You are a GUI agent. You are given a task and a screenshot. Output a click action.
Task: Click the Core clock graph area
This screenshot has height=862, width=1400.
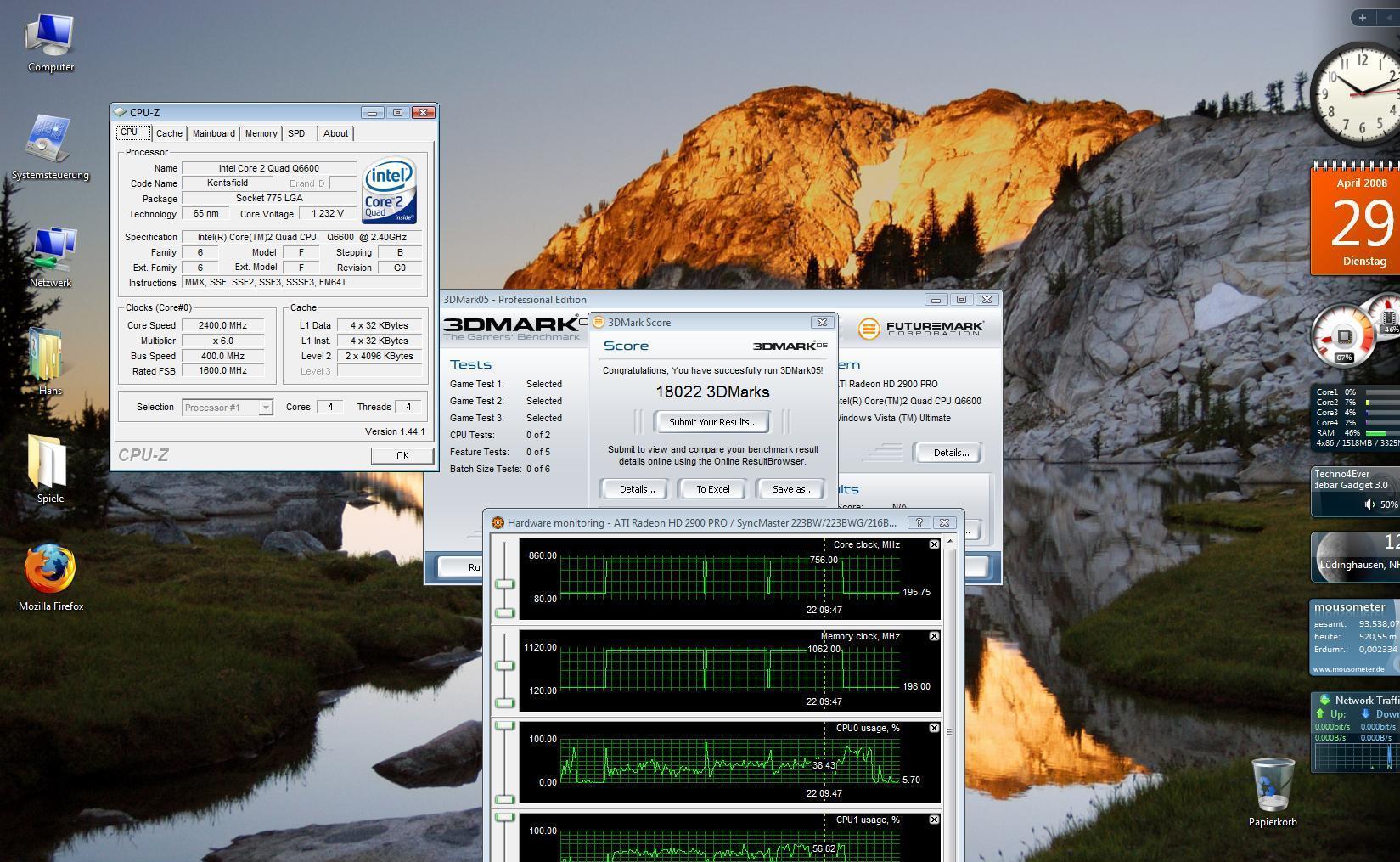729,577
